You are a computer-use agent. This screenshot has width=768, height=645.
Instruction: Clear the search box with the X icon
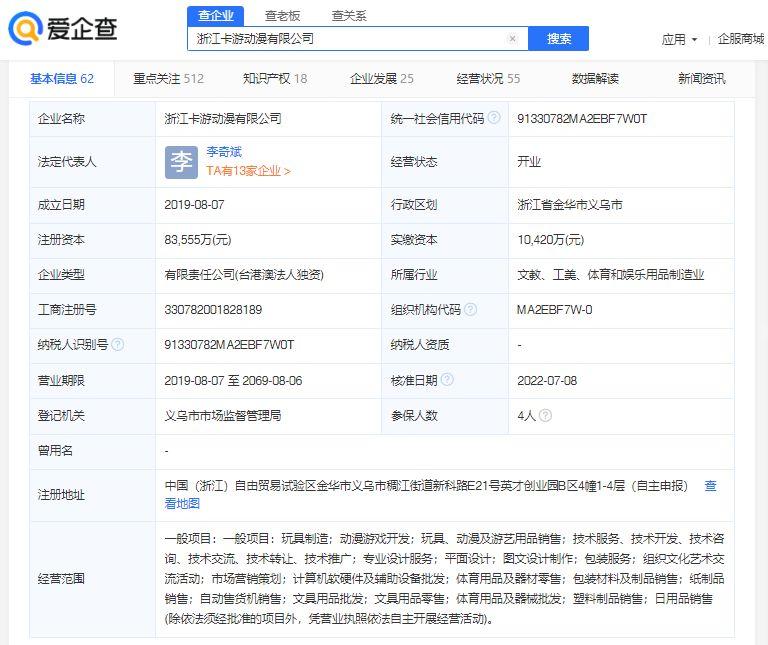(512, 39)
